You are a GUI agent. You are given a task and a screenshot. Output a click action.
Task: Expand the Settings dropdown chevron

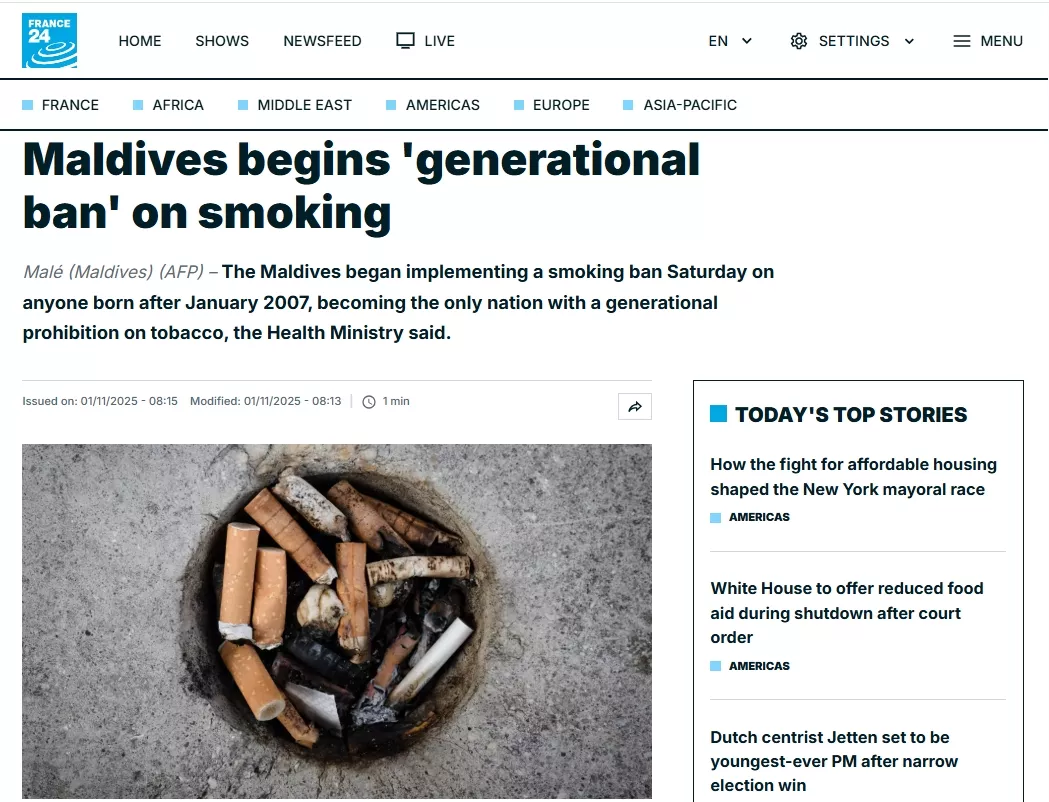[909, 41]
